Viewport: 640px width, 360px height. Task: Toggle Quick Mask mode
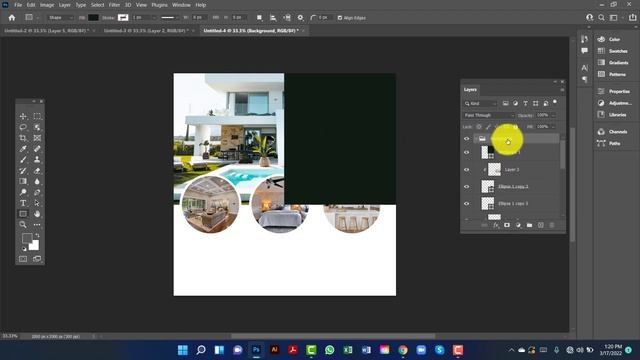(23, 259)
